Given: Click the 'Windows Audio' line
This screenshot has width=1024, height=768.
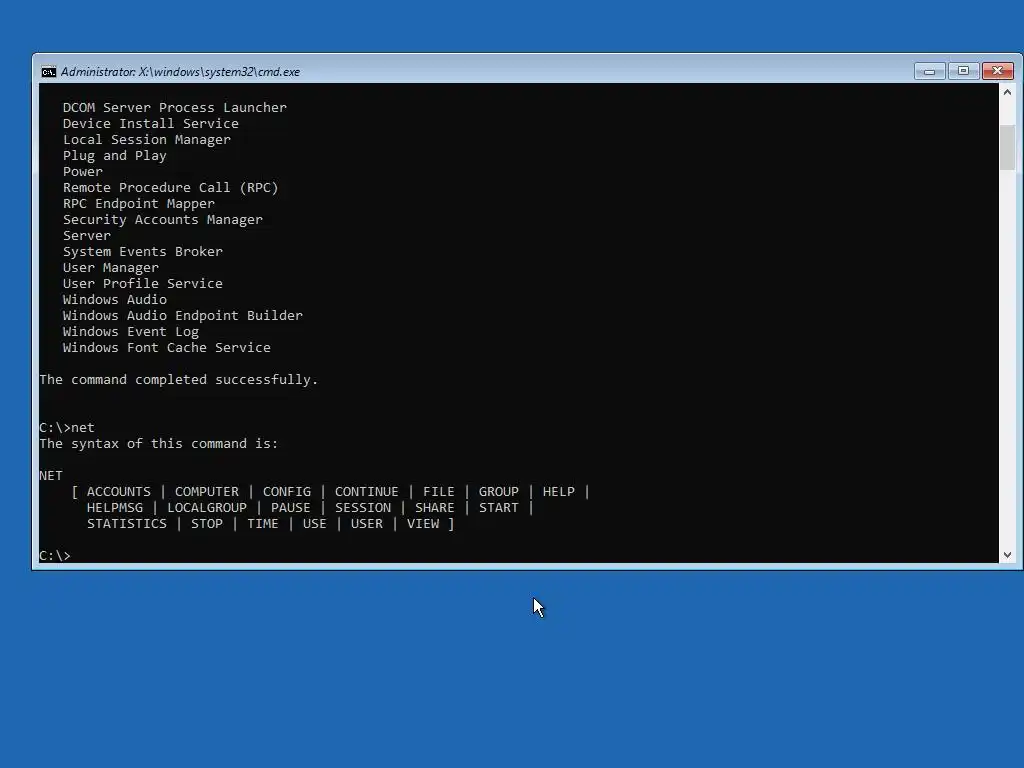Looking at the screenshot, I should pyautogui.click(x=114, y=300).
